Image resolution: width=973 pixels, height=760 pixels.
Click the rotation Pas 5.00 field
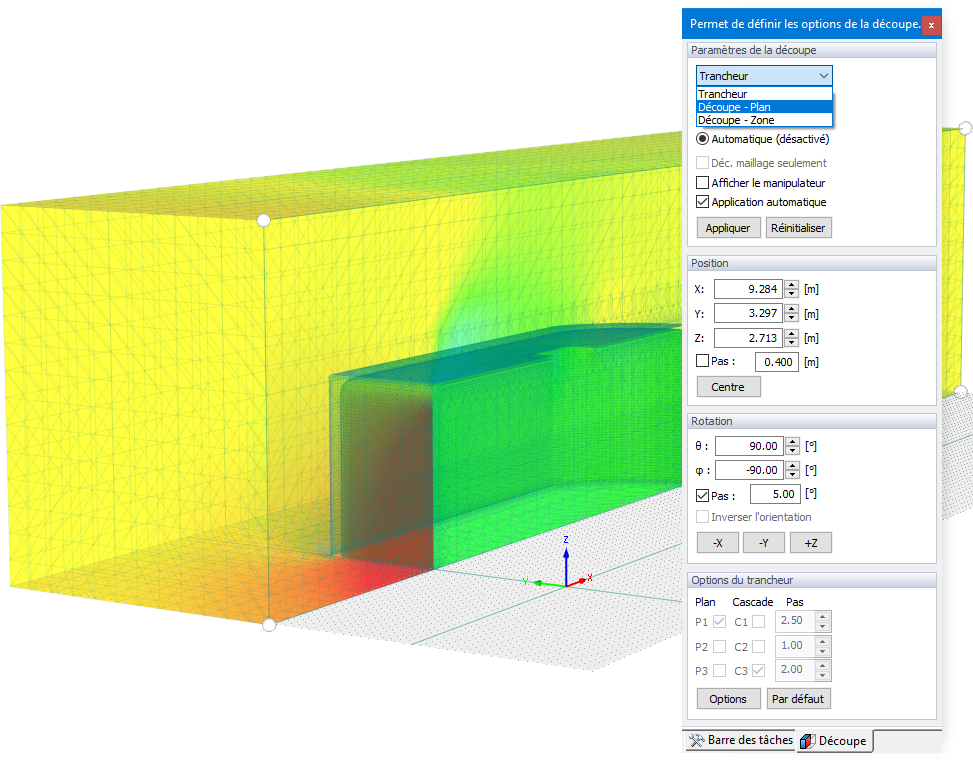[774, 494]
